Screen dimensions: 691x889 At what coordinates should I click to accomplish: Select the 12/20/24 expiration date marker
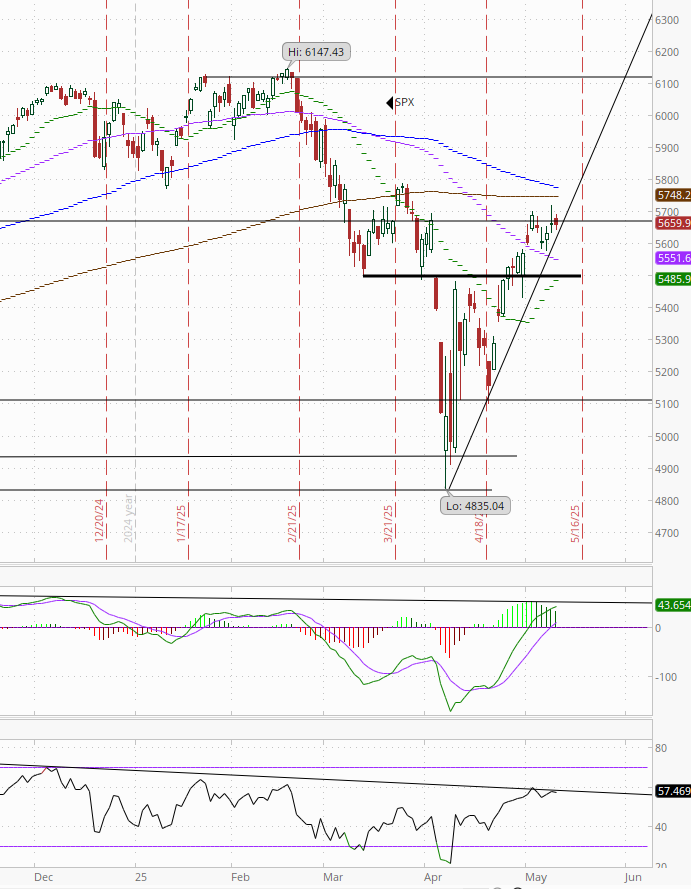coord(99,520)
